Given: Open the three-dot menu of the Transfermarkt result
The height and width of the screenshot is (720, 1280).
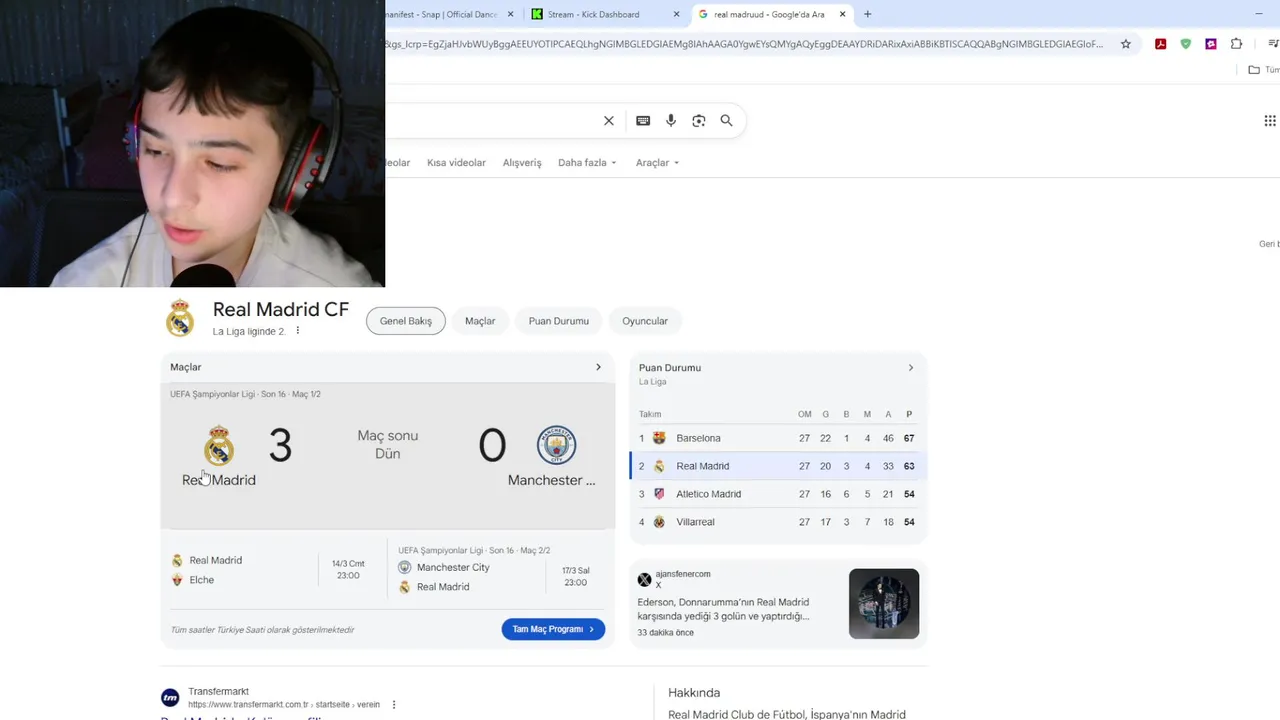Looking at the screenshot, I should point(394,705).
